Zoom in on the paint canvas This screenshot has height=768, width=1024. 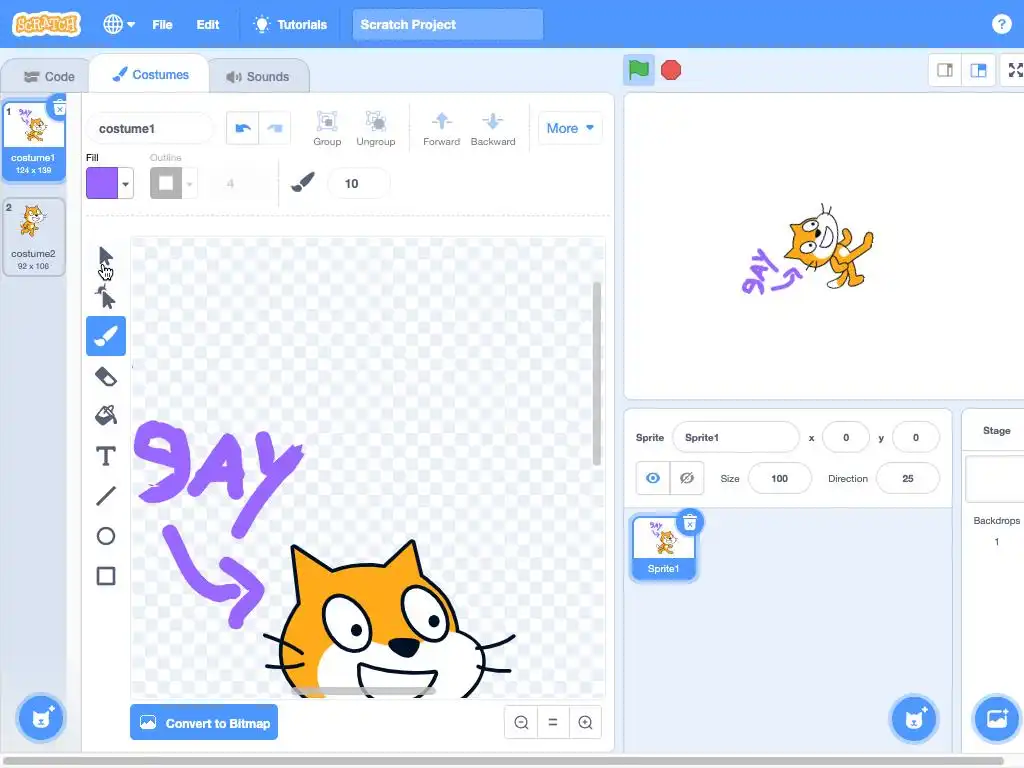(x=585, y=722)
